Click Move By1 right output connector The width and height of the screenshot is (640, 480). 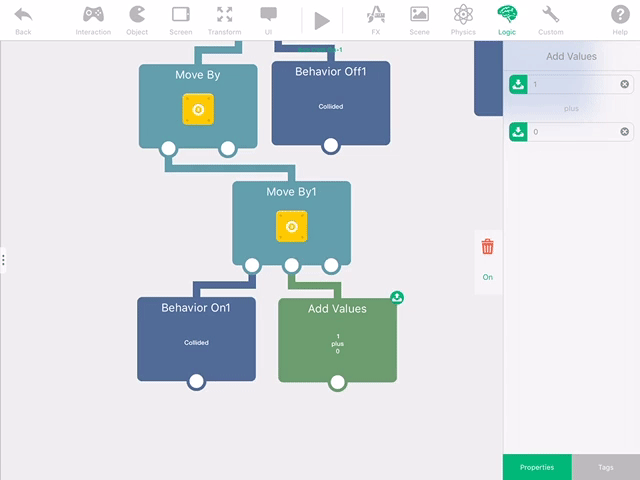331,265
